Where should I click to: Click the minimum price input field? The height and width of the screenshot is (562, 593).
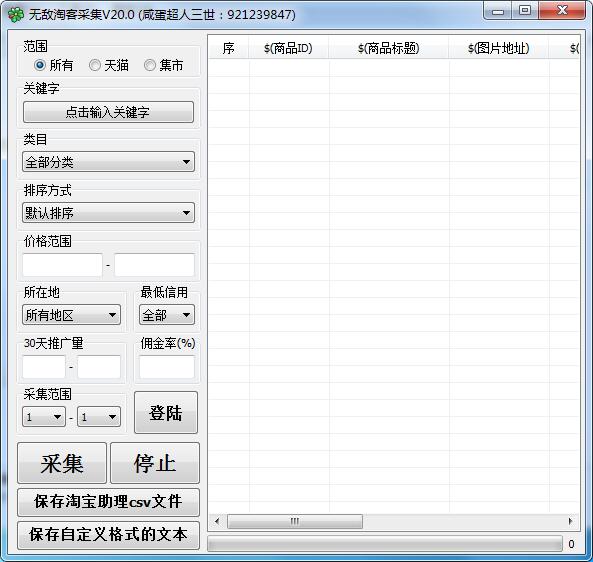pyautogui.click(x=62, y=265)
